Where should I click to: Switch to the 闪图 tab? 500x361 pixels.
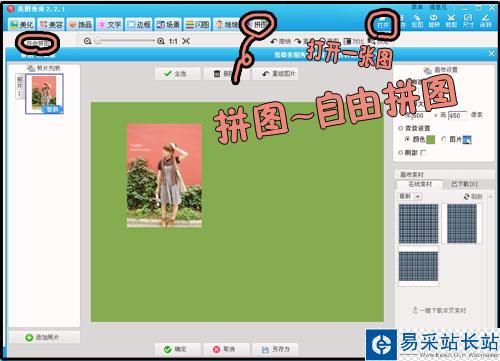197,24
